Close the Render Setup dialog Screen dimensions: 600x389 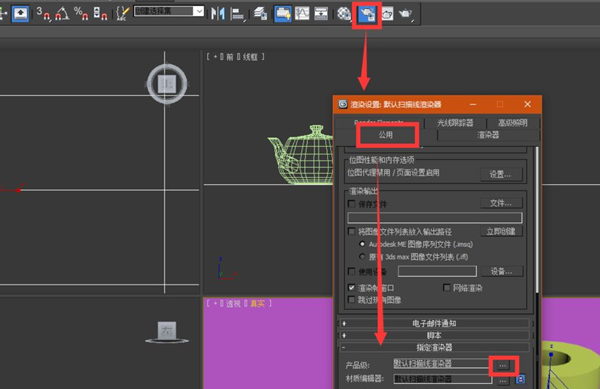[x=527, y=104]
